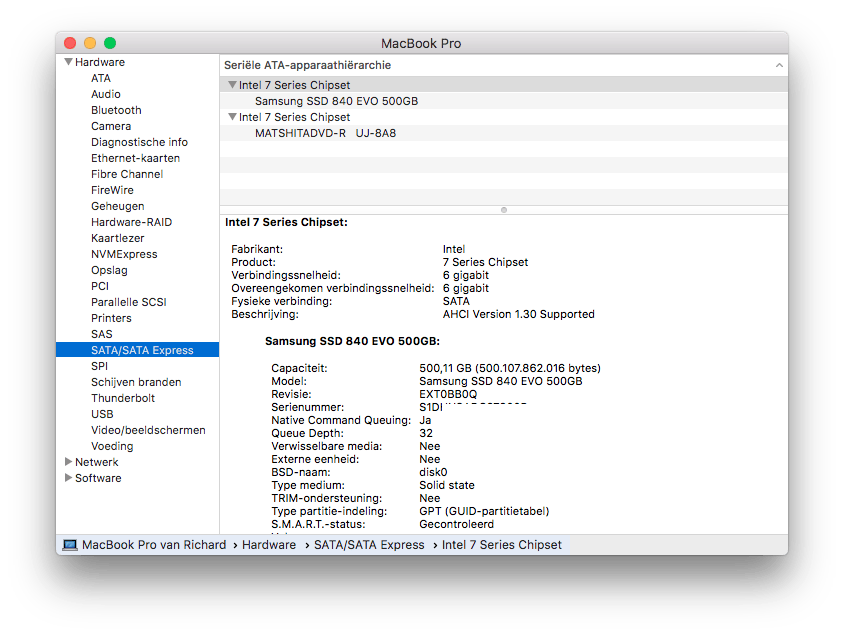The height and width of the screenshot is (635, 844).
Task: Click the AHCI Version 1.30 Supported text
Action: [x=518, y=314]
